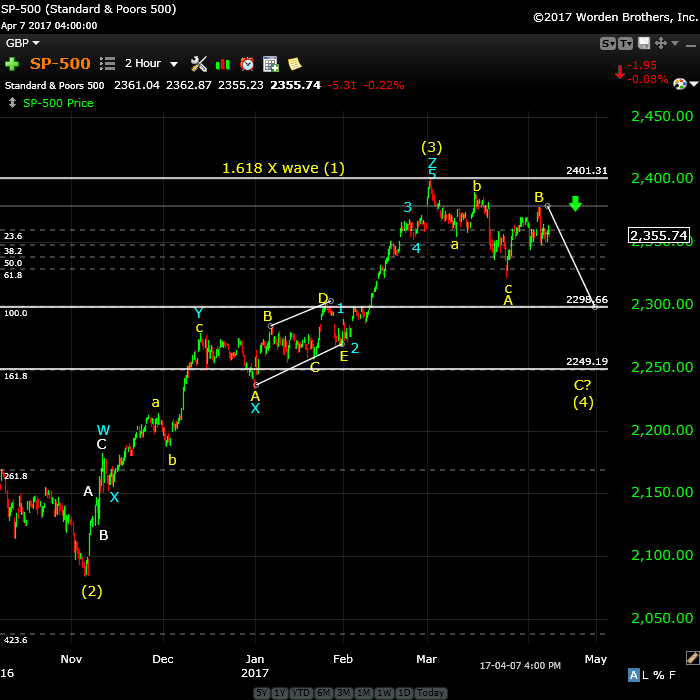Click the 161.8 Fibonacci level label
Image resolution: width=700 pixels, height=700 pixels.
[16, 376]
